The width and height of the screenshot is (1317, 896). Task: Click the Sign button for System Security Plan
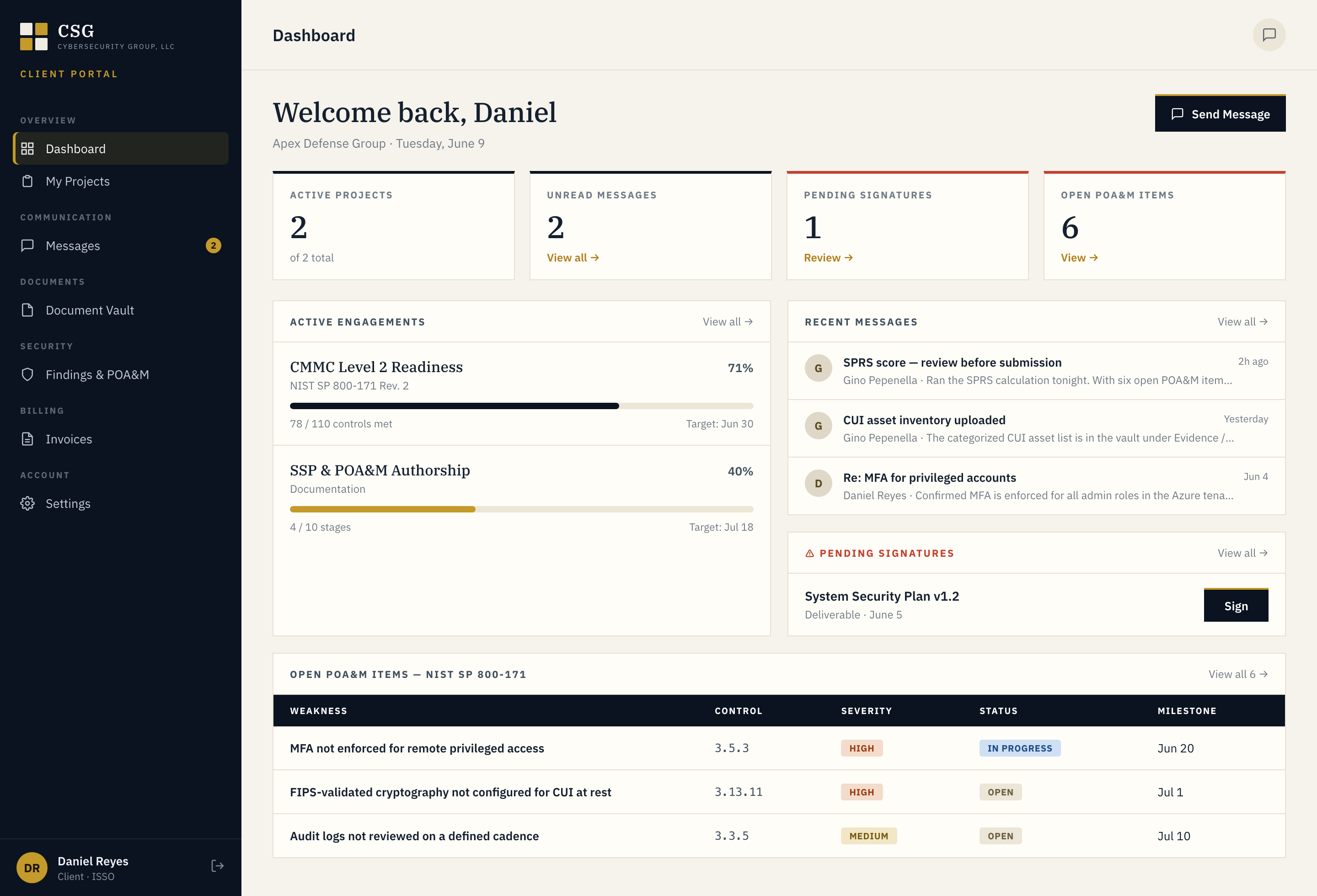[1236, 605]
